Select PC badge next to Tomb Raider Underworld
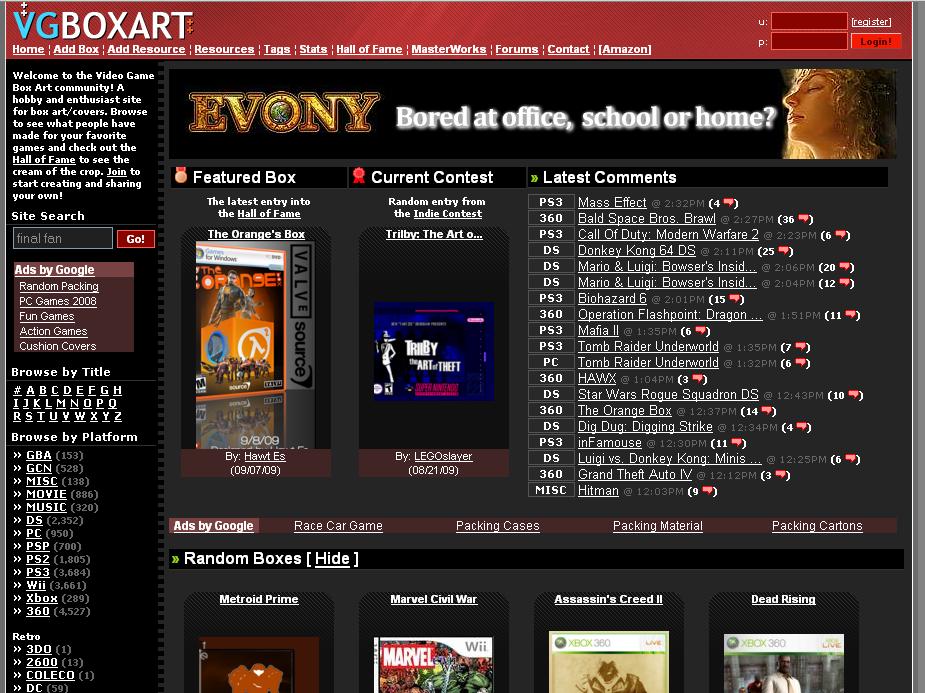 coord(551,362)
